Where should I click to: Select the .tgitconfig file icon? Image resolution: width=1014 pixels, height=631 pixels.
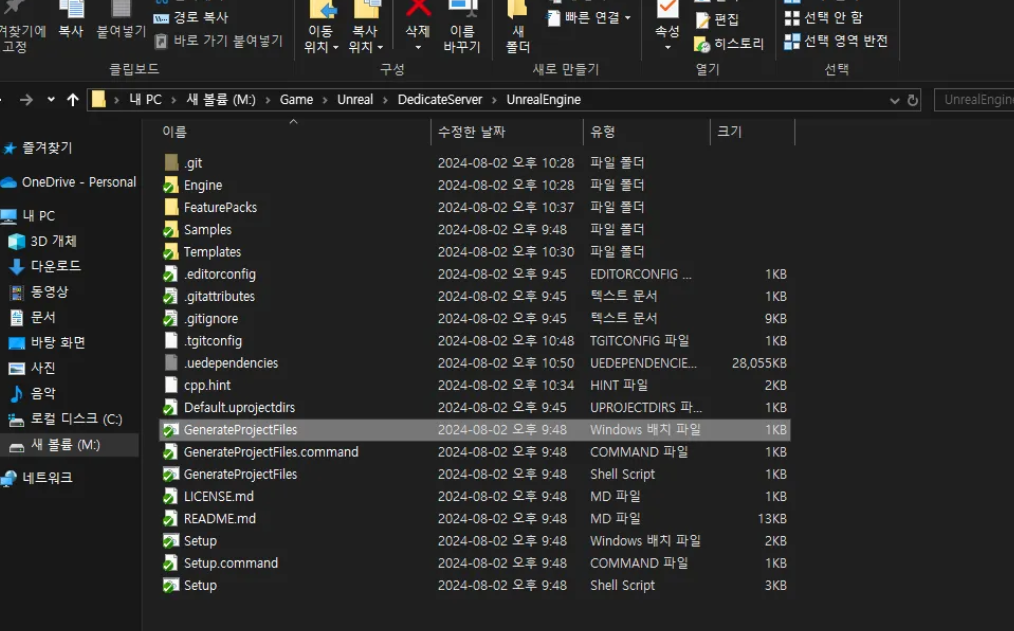[x=171, y=341]
